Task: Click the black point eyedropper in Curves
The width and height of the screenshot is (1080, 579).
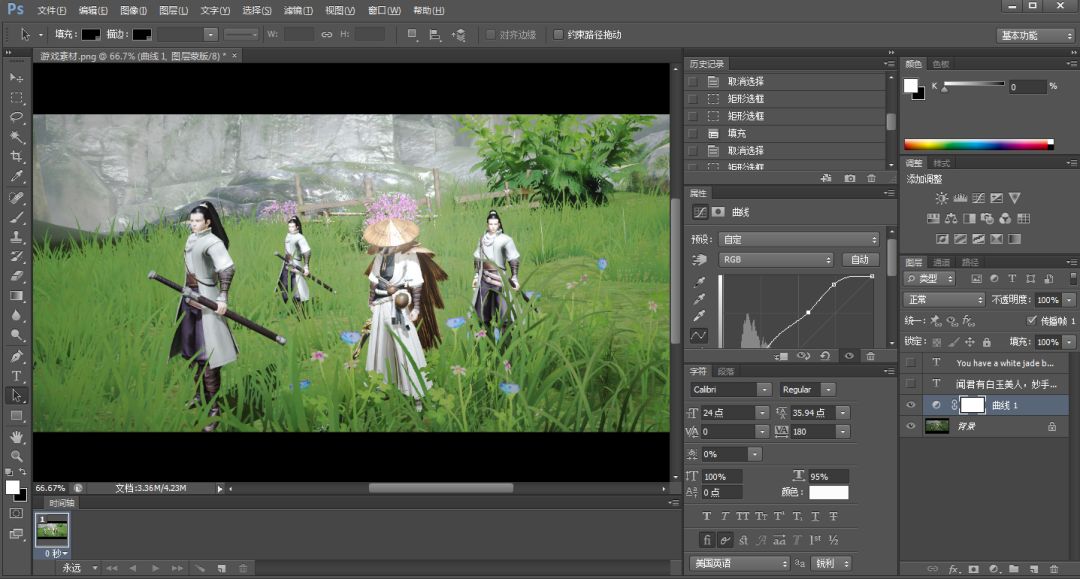Action: (699, 282)
